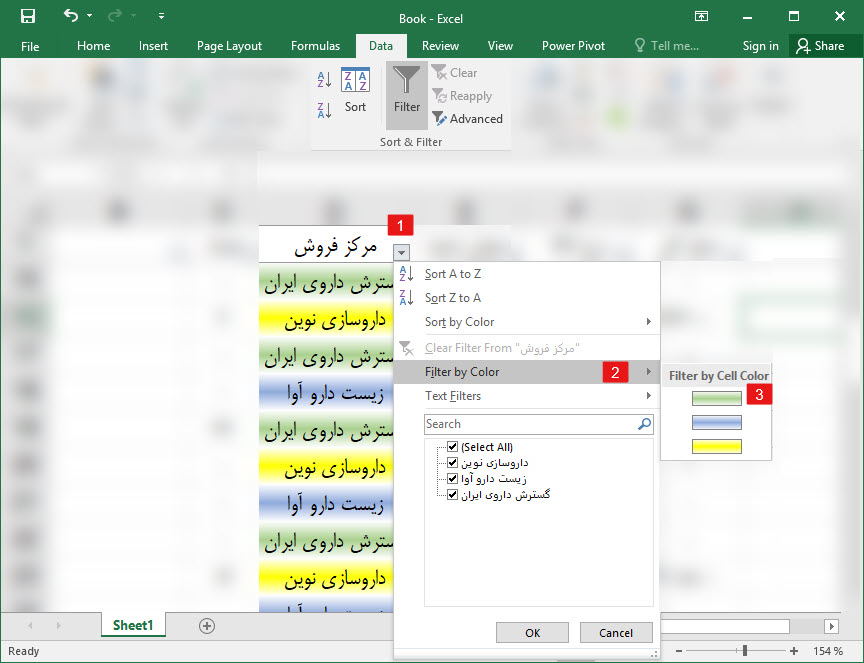This screenshot has height=663, width=864.
Task: Click the Share button
Action: click(x=820, y=46)
